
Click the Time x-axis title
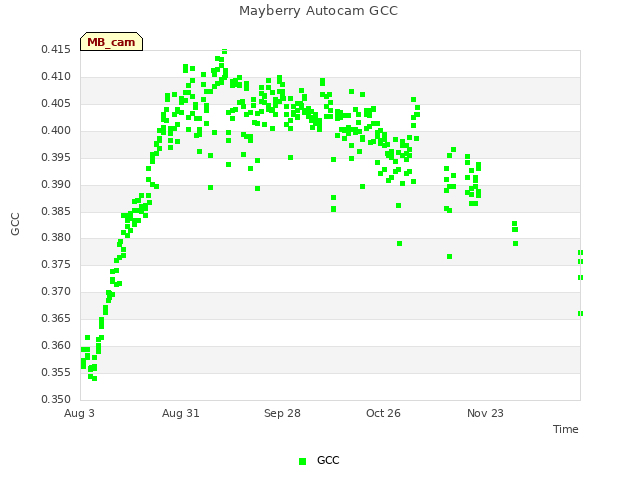point(566,429)
